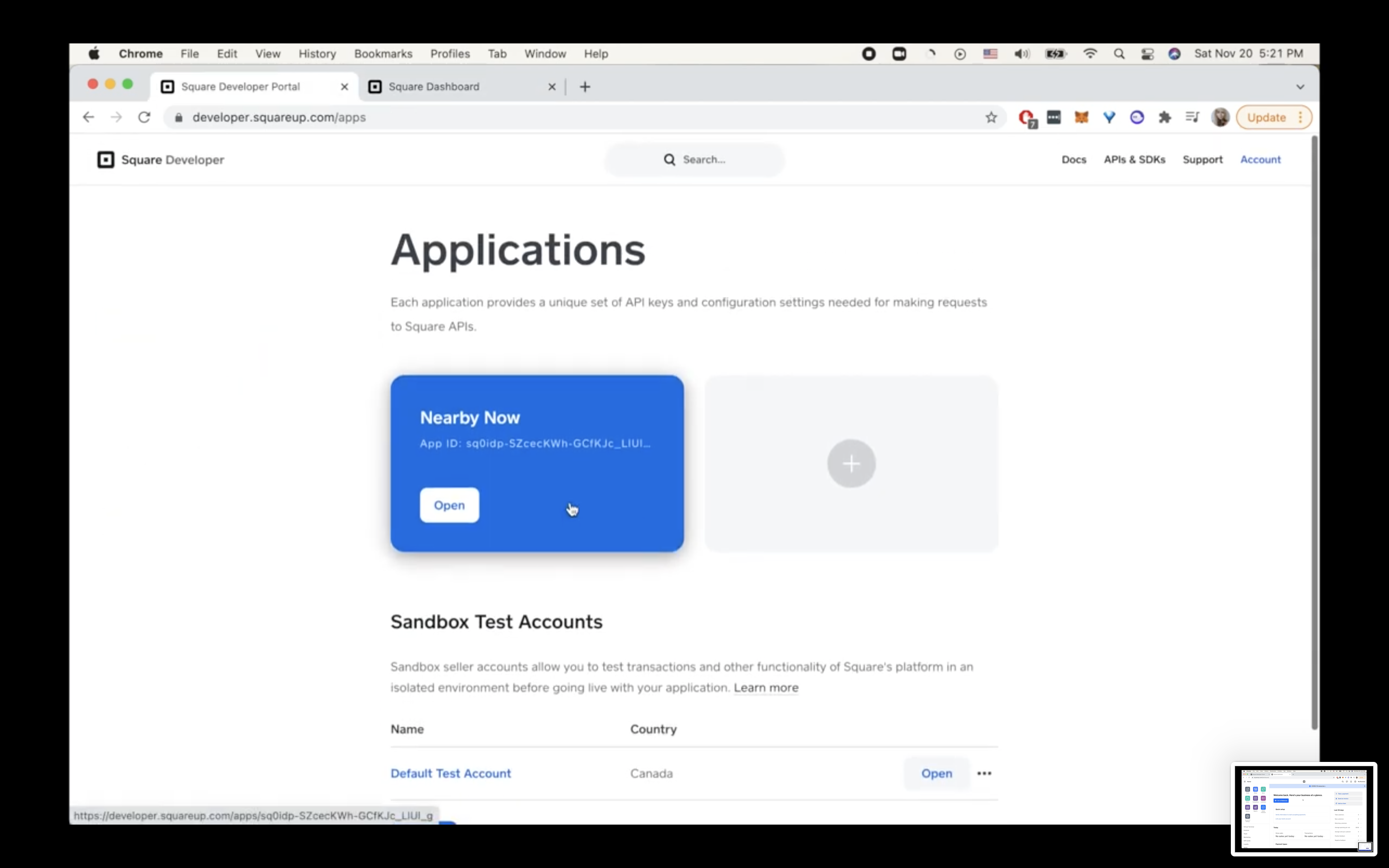This screenshot has width=1389, height=868.
Task: Click the MetaMask fox extension icon
Action: (x=1081, y=118)
